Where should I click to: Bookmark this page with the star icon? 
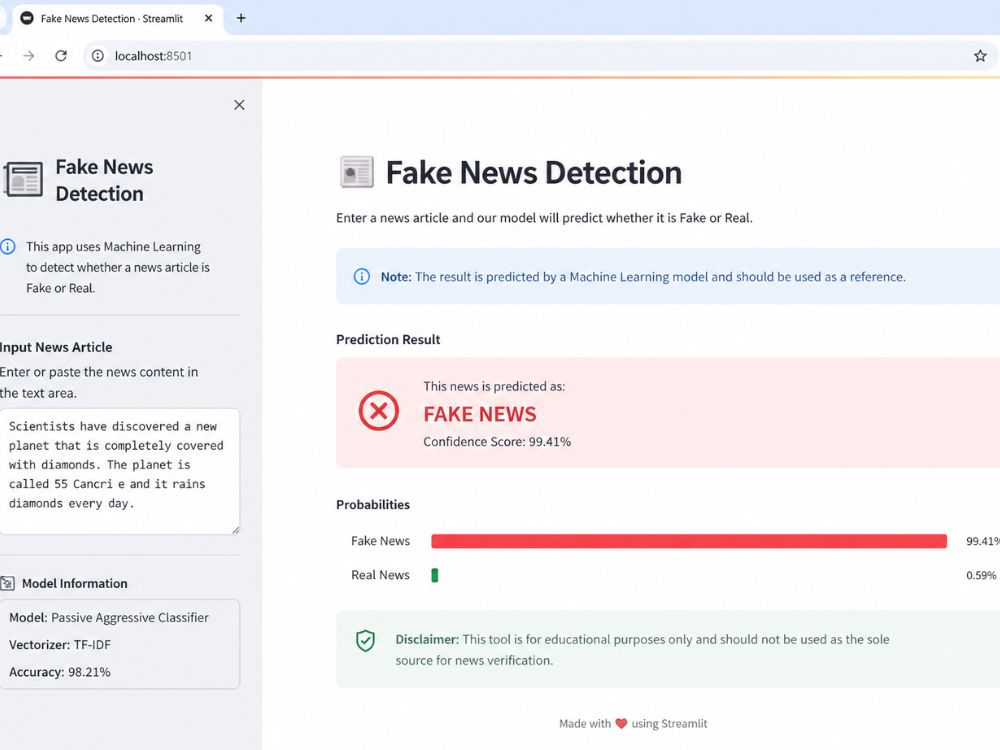tap(980, 55)
